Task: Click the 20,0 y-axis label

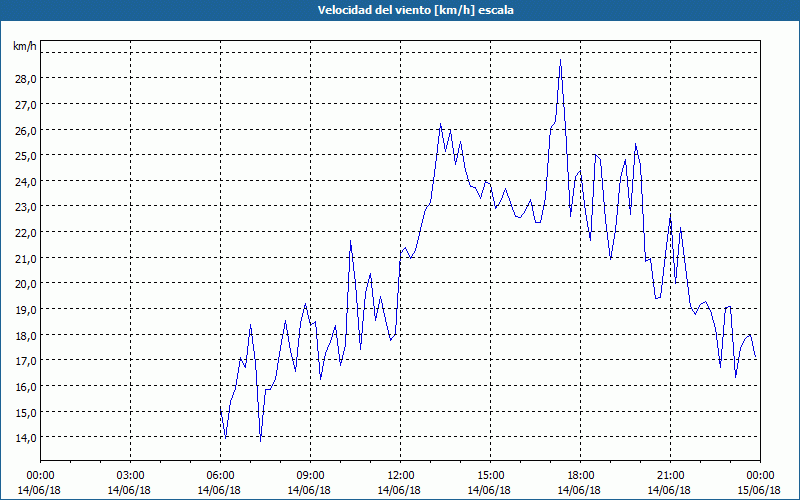Action: (x=28, y=284)
